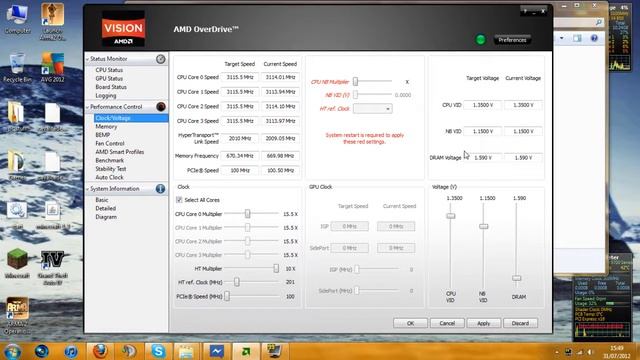Toggle the Select All Cores checkbox
The image size is (640, 360).
(x=179, y=200)
